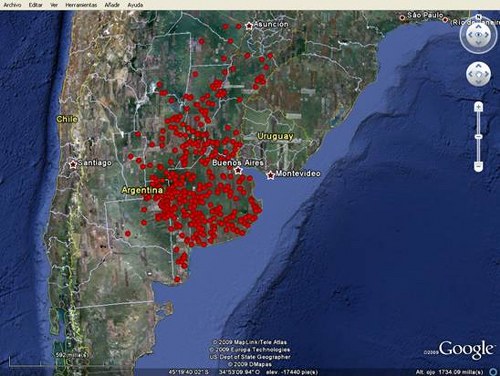The image size is (500, 376).
Task: Open the Herramientas menu
Action: tap(81, 5)
